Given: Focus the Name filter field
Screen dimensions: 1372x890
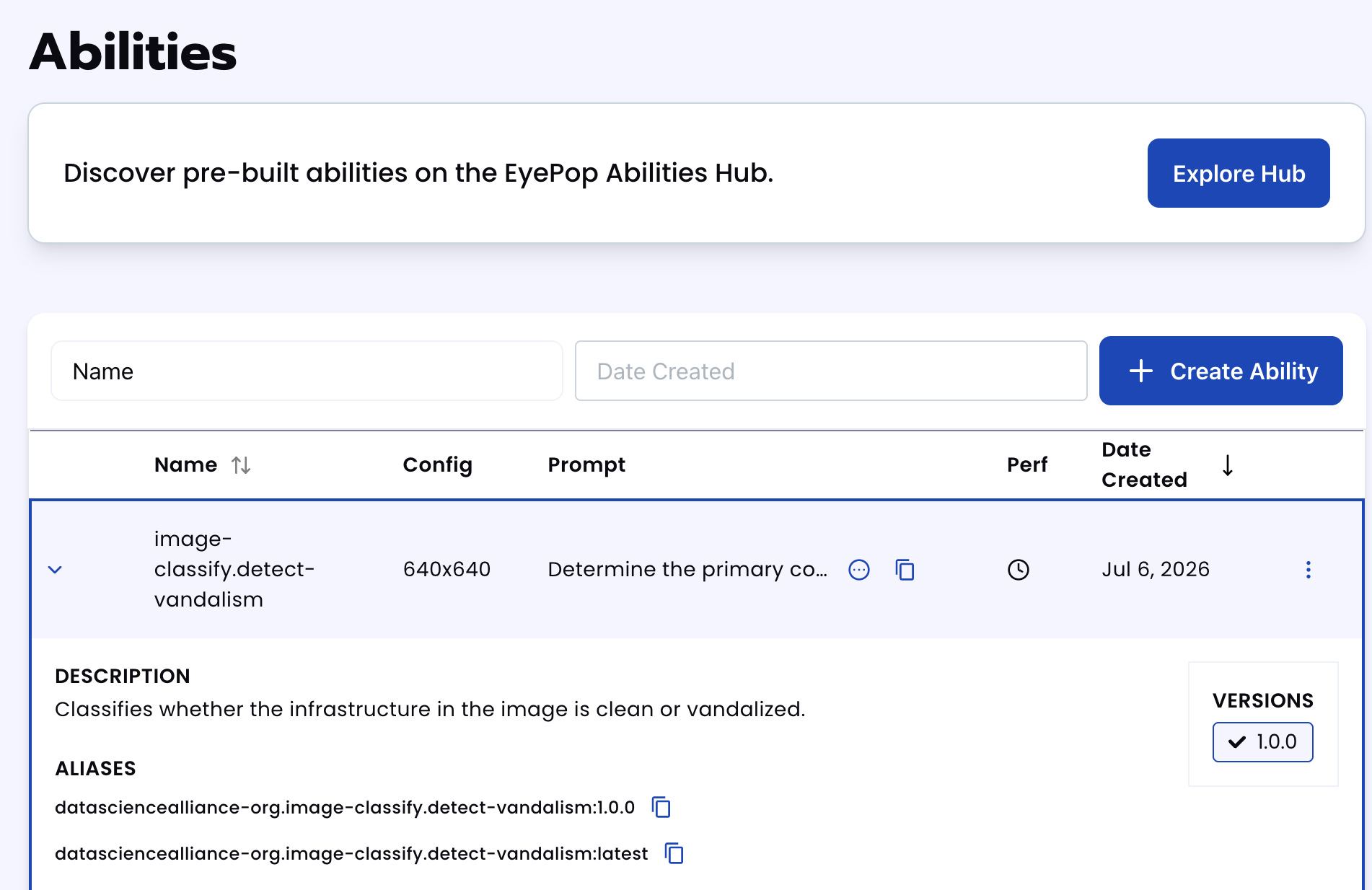Looking at the screenshot, I should click(x=307, y=371).
